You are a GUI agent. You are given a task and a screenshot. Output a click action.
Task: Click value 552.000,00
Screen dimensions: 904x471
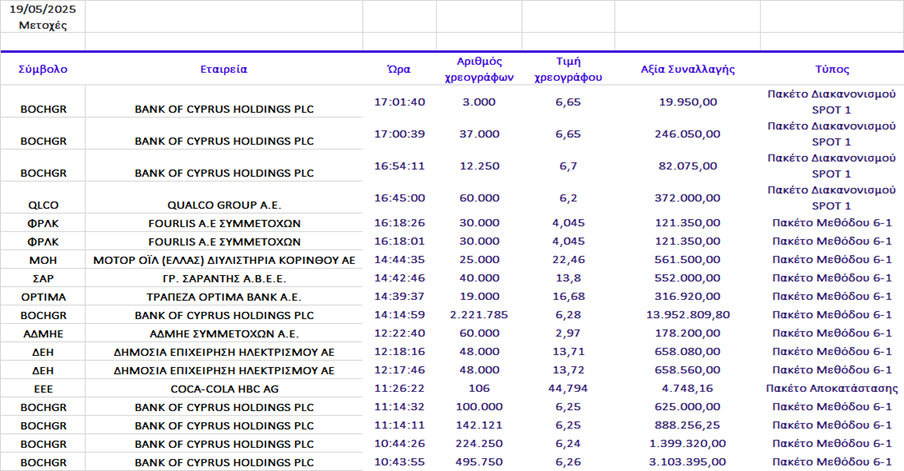(x=688, y=278)
